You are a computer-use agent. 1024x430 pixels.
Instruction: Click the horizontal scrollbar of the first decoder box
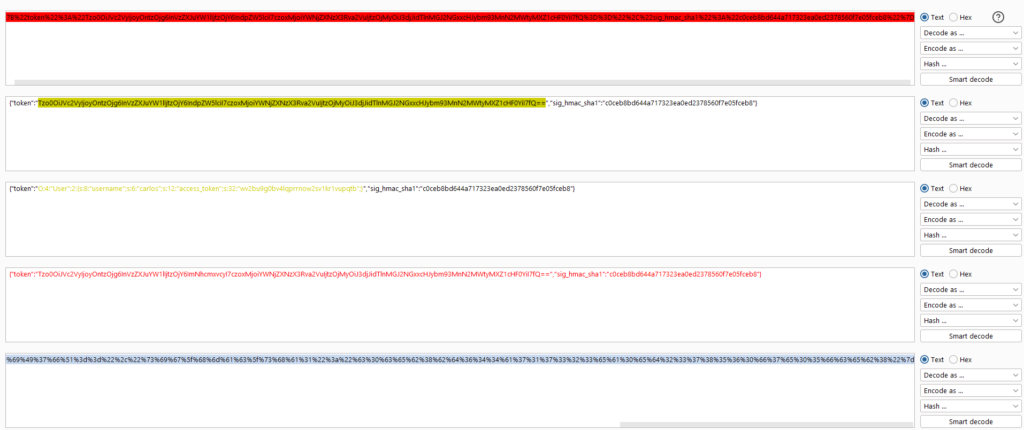(x=462, y=82)
